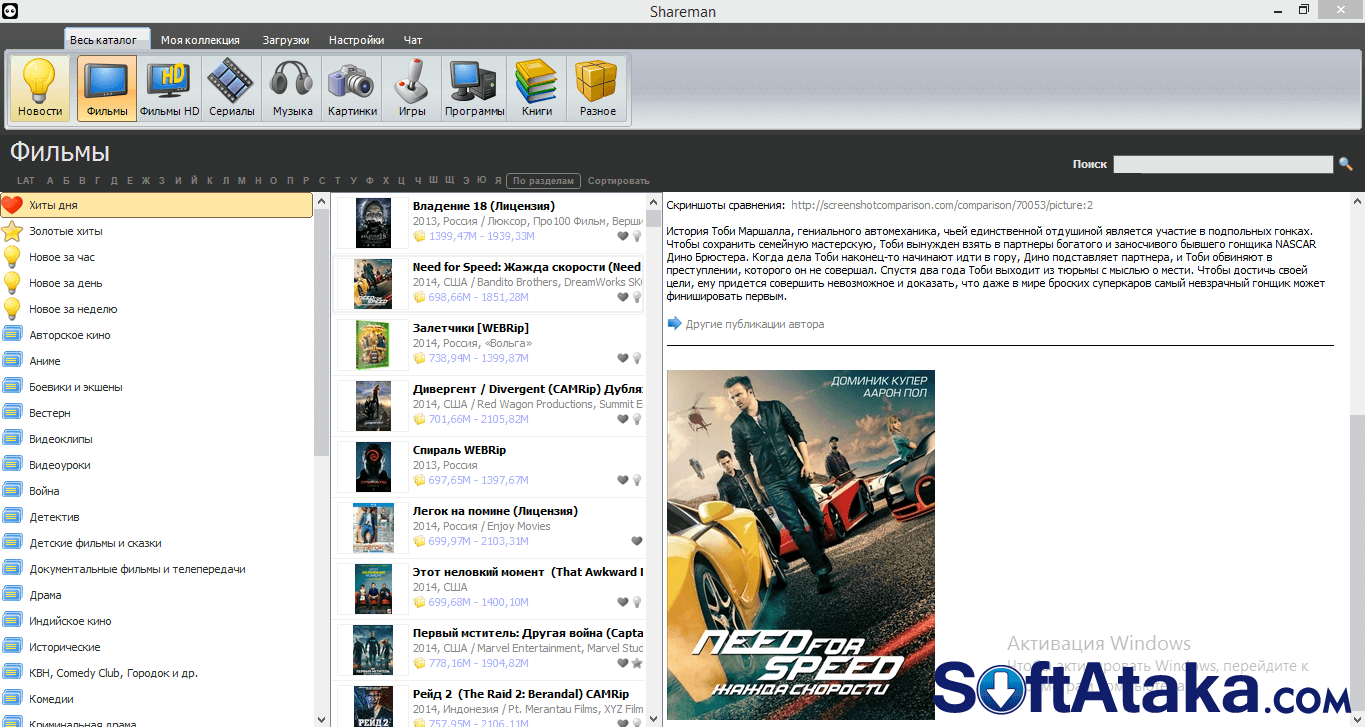Toggle favorite heart on Дивергент item
The height and width of the screenshot is (727, 1365).
[x=622, y=419]
